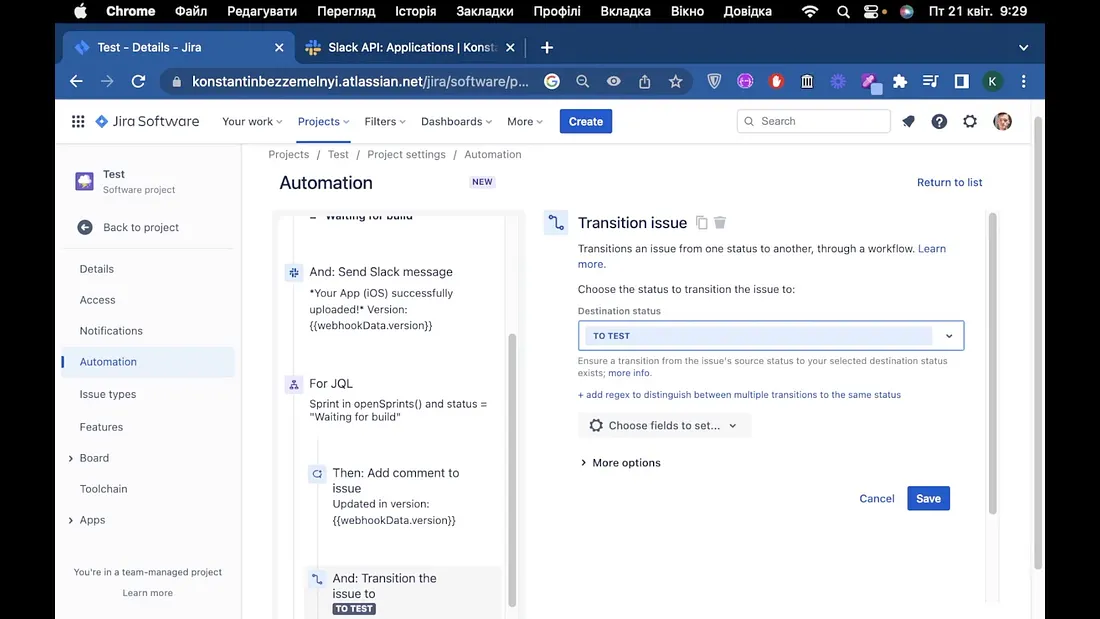Click the rule component list scrollbar
The width and height of the screenshot is (1100, 619).
coord(512,470)
